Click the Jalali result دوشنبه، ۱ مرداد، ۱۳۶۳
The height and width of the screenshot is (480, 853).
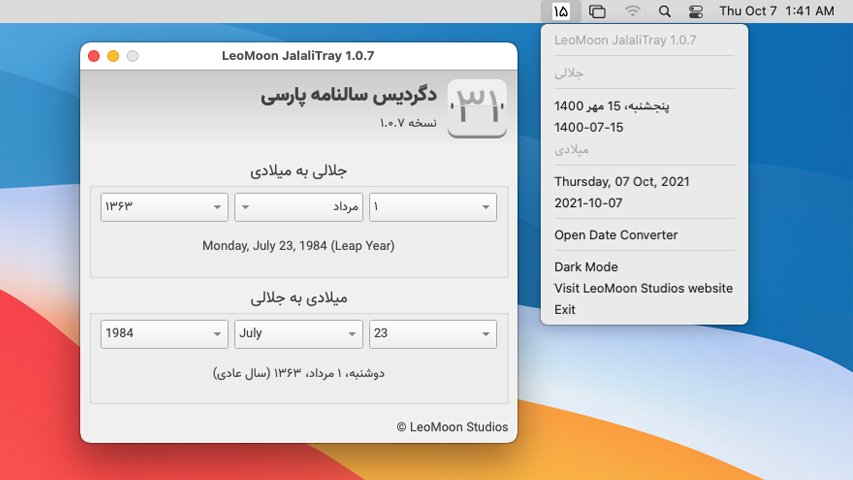click(299, 373)
